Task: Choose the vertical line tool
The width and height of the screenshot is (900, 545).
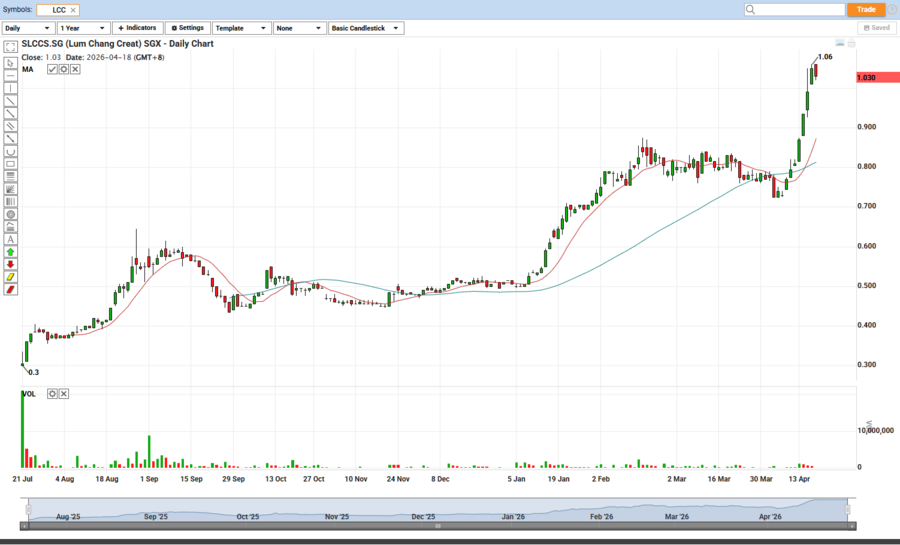Action: click(x=11, y=88)
